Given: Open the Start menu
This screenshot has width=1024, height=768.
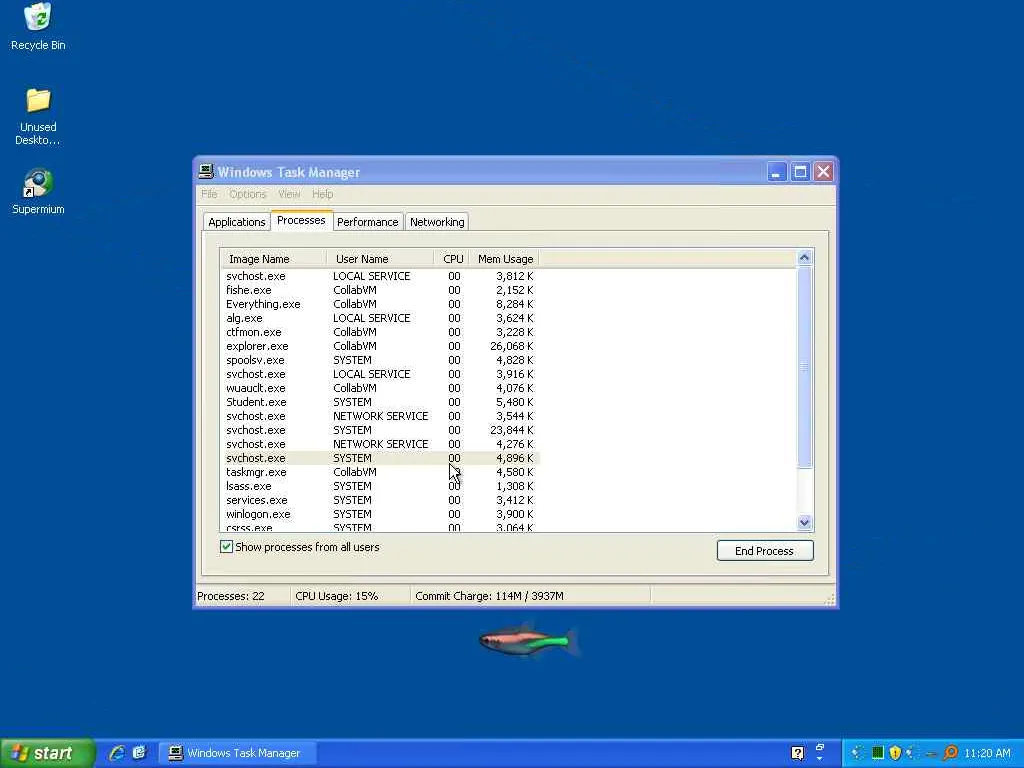Looking at the screenshot, I should tap(47, 753).
